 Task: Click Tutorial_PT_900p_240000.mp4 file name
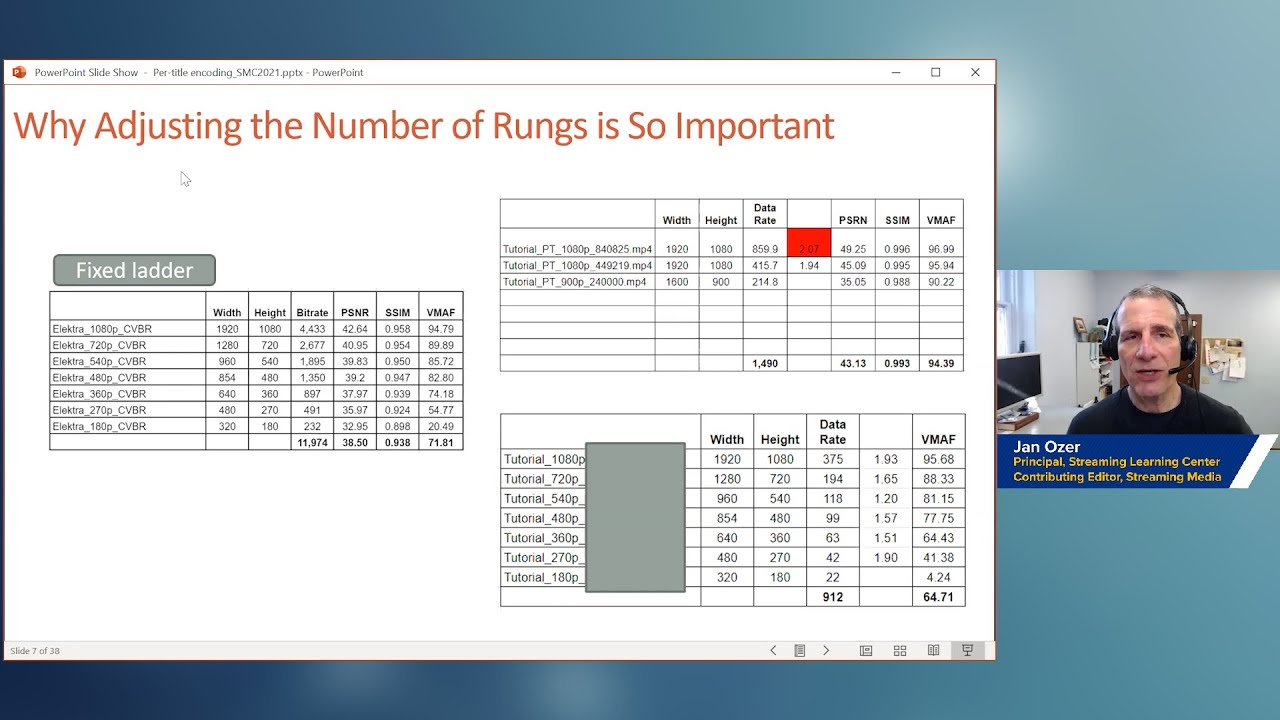tap(575, 282)
